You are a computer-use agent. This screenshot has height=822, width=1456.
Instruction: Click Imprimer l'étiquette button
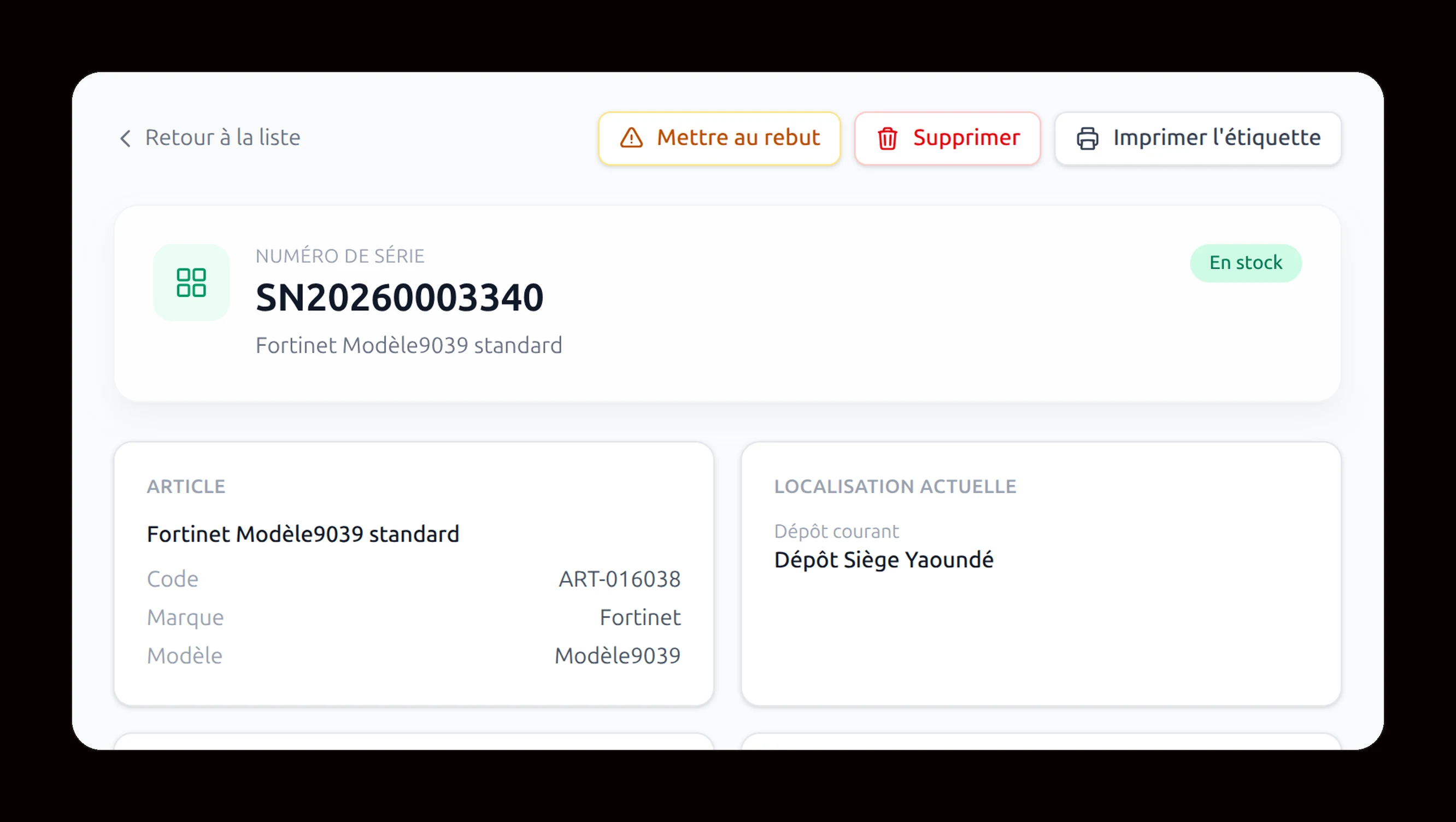pyautogui.click(x=1197, y=138)
